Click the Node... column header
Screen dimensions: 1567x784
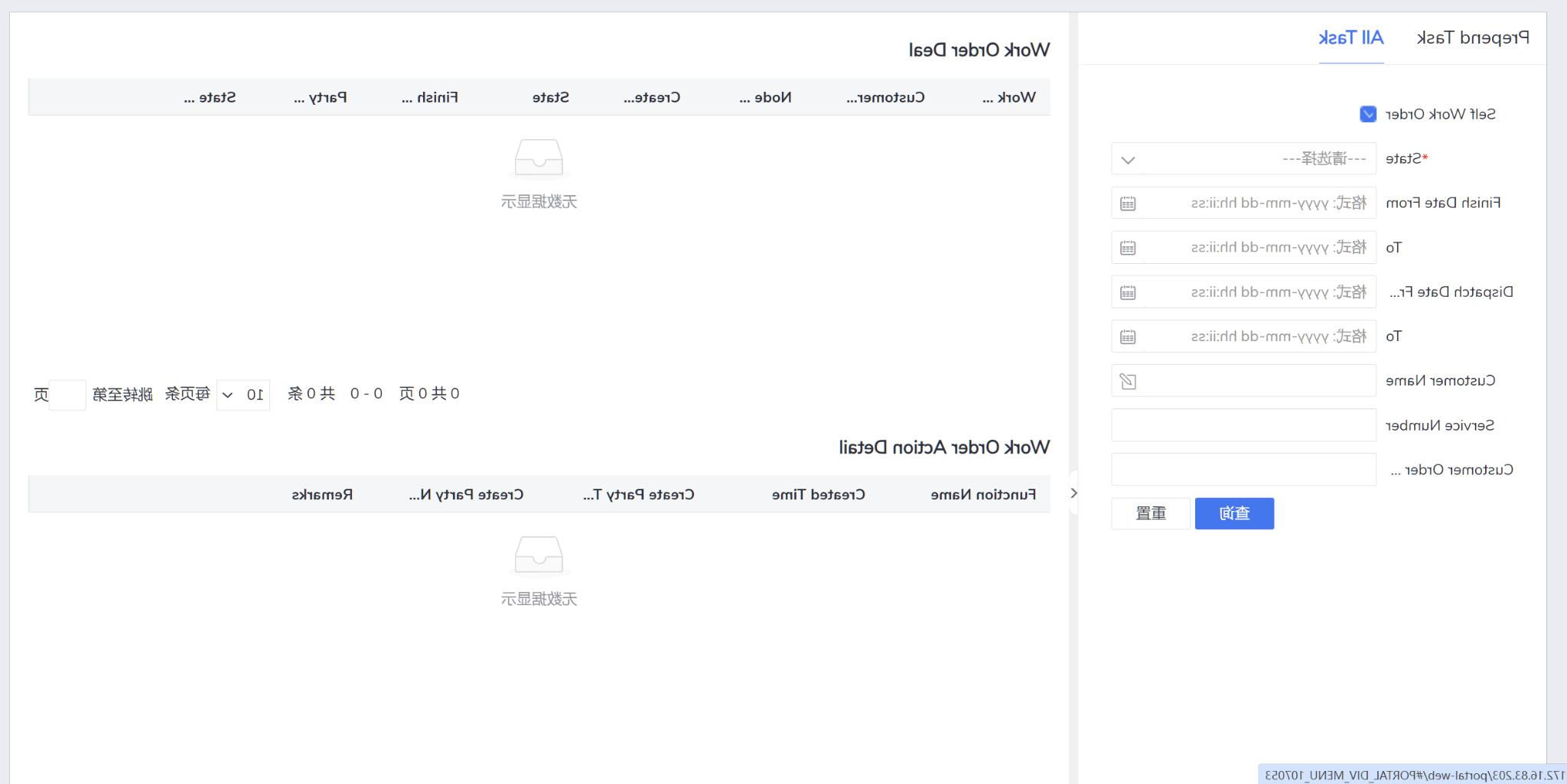(765, 97)
